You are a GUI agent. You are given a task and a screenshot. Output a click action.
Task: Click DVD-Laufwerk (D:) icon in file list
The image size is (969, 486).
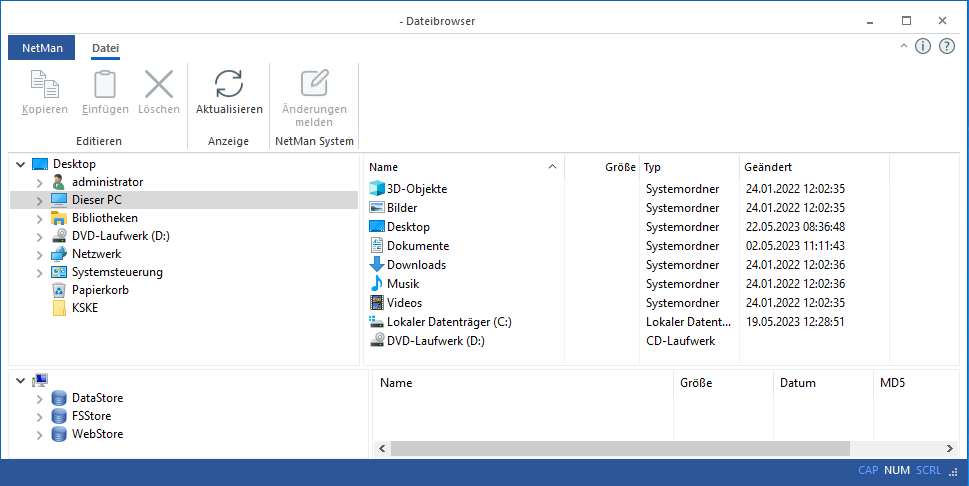click(376, 341)
